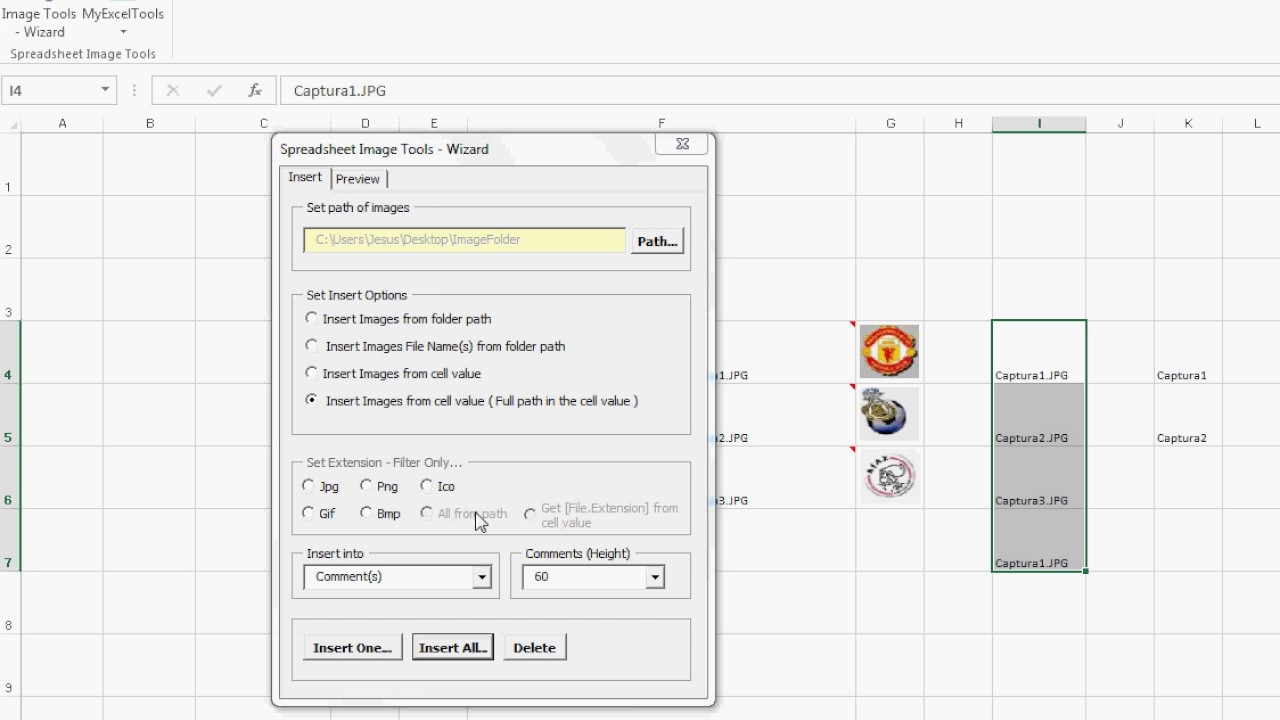Click the Manchester United crest image

pos(889,351)
